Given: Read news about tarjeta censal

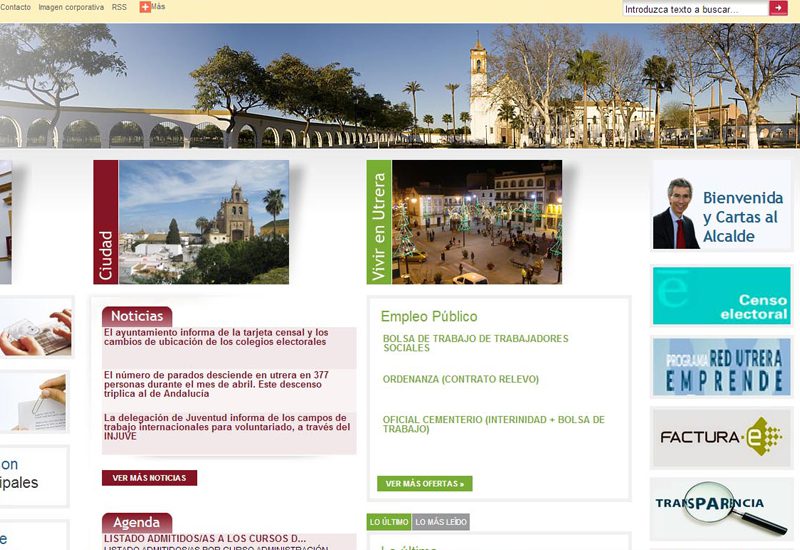Looking at the screenshot, I should pyautogui.click(x=216, y=337).
